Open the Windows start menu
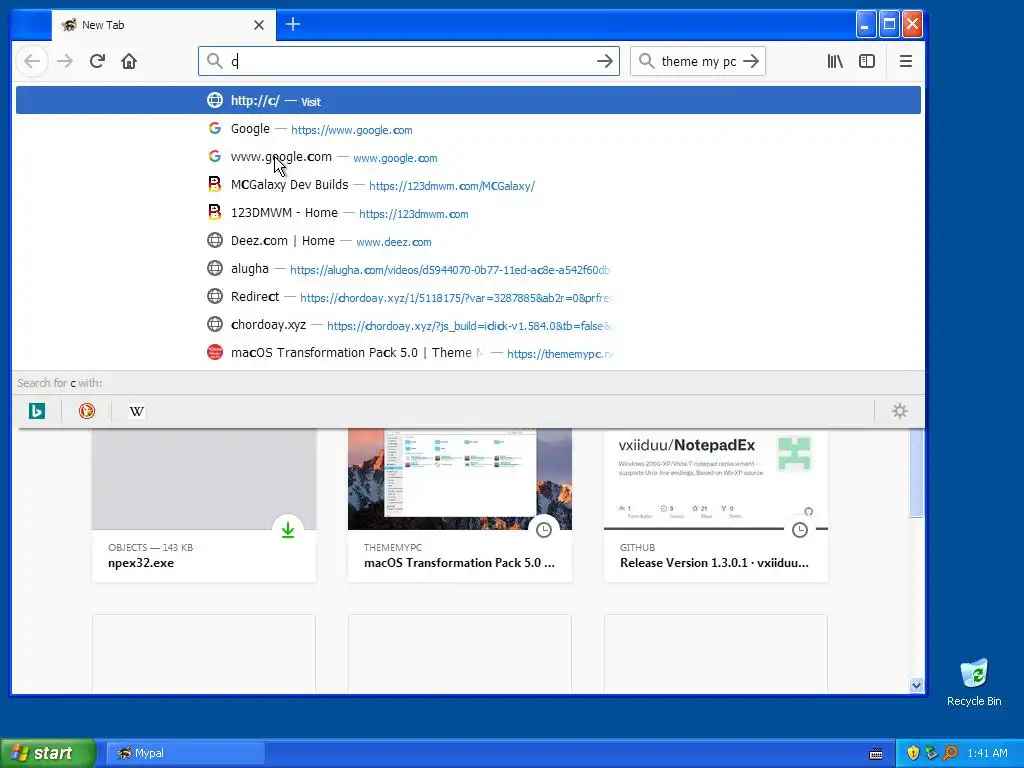Image resolution: width=1024 pixels, height=768 pixels. pyautogui.click(x=47, y=753)
